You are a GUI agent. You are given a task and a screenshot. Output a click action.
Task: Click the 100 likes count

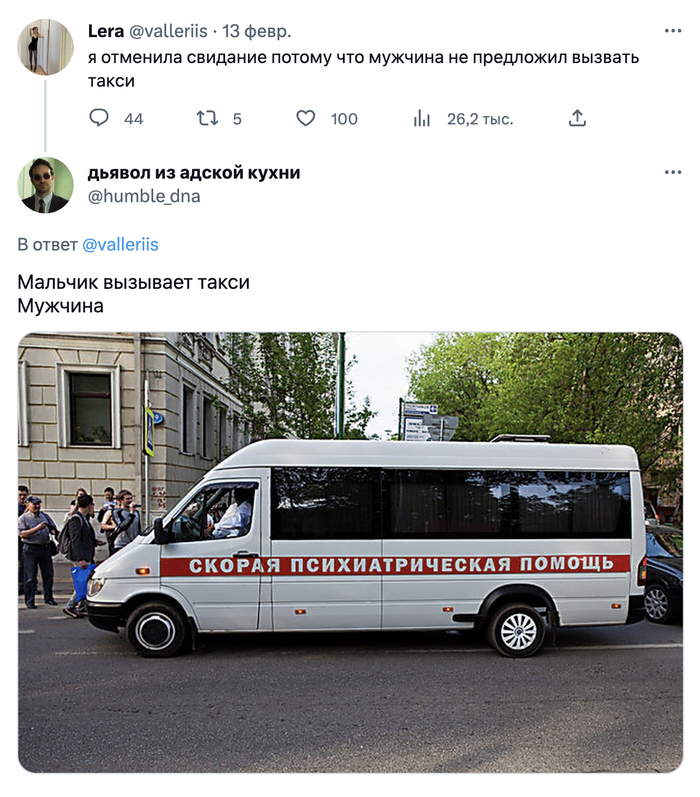[x=344, y=119]
